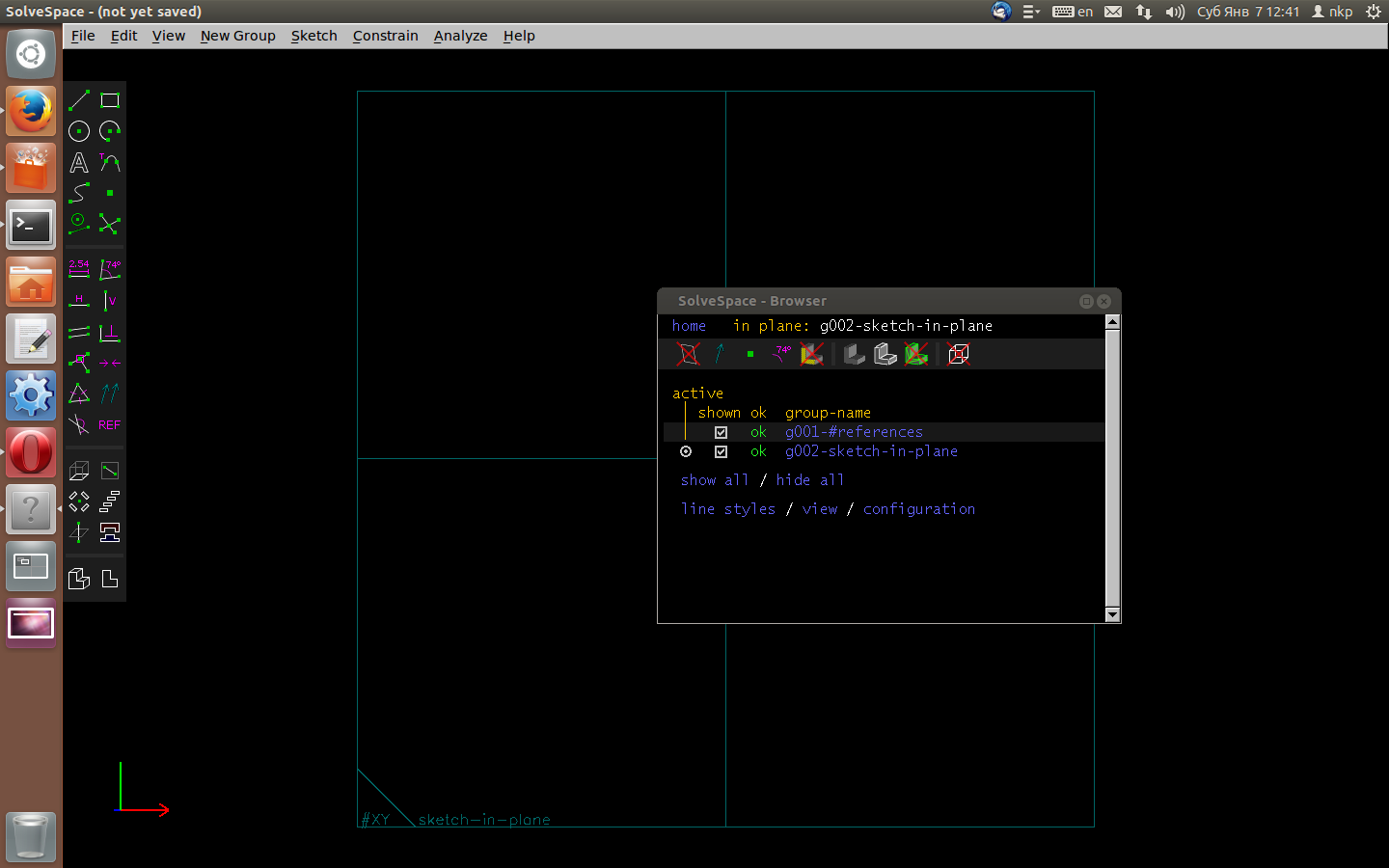Select the circle sketch tool
Image resolution: width=1389 pixels, height=868 pixels.
click(79, 131)
